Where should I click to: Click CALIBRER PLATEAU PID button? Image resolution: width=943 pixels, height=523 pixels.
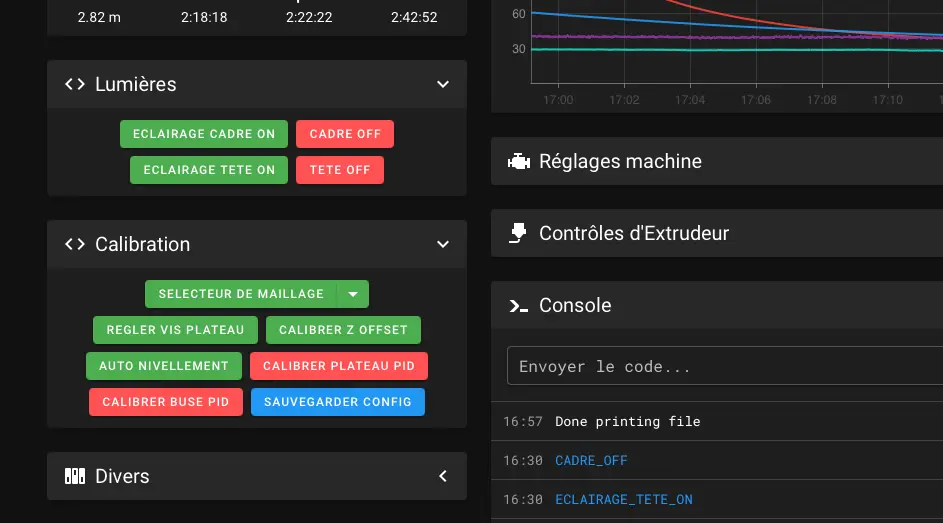click(x=339, y=366)
